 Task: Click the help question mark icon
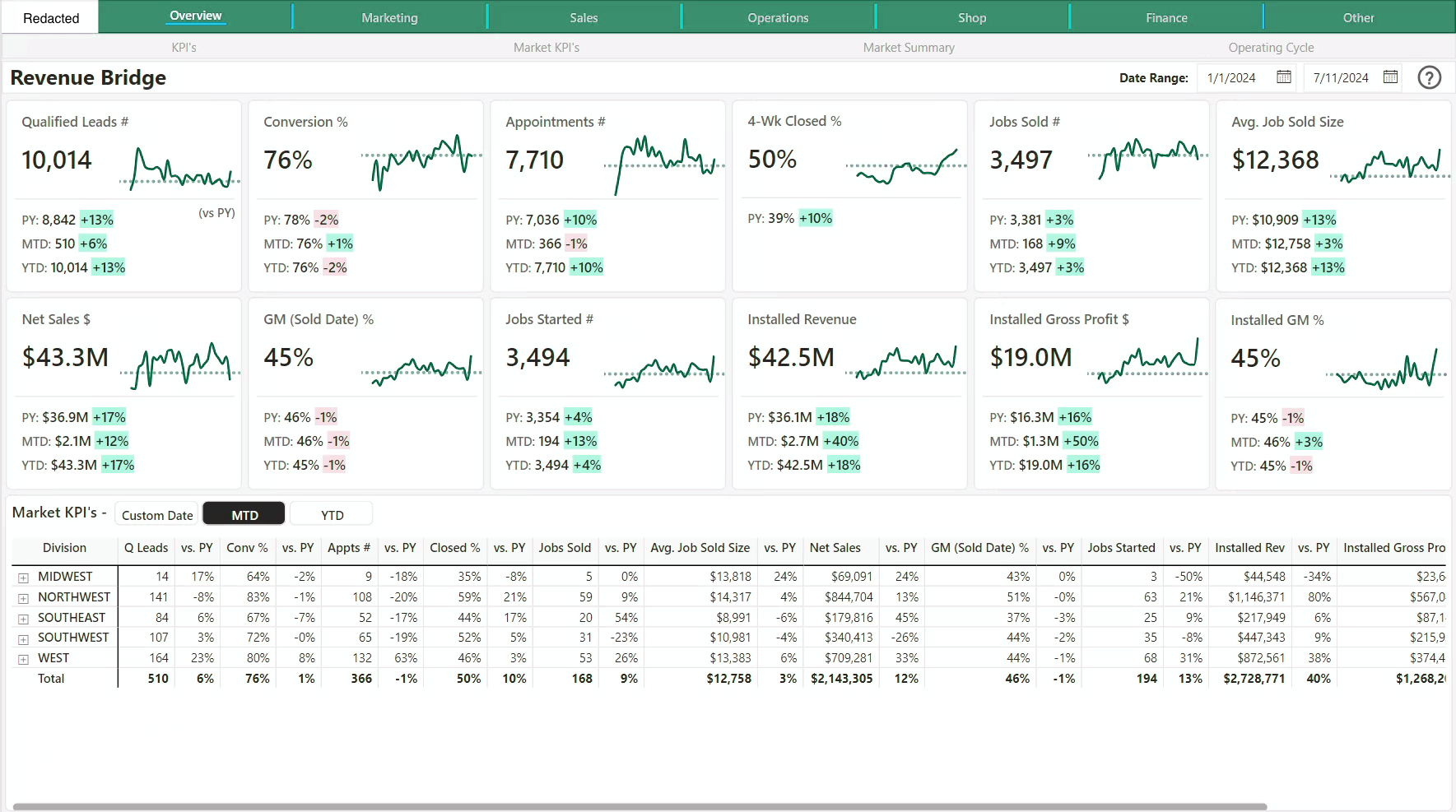pyautogui.click(x=1430, y=78)
